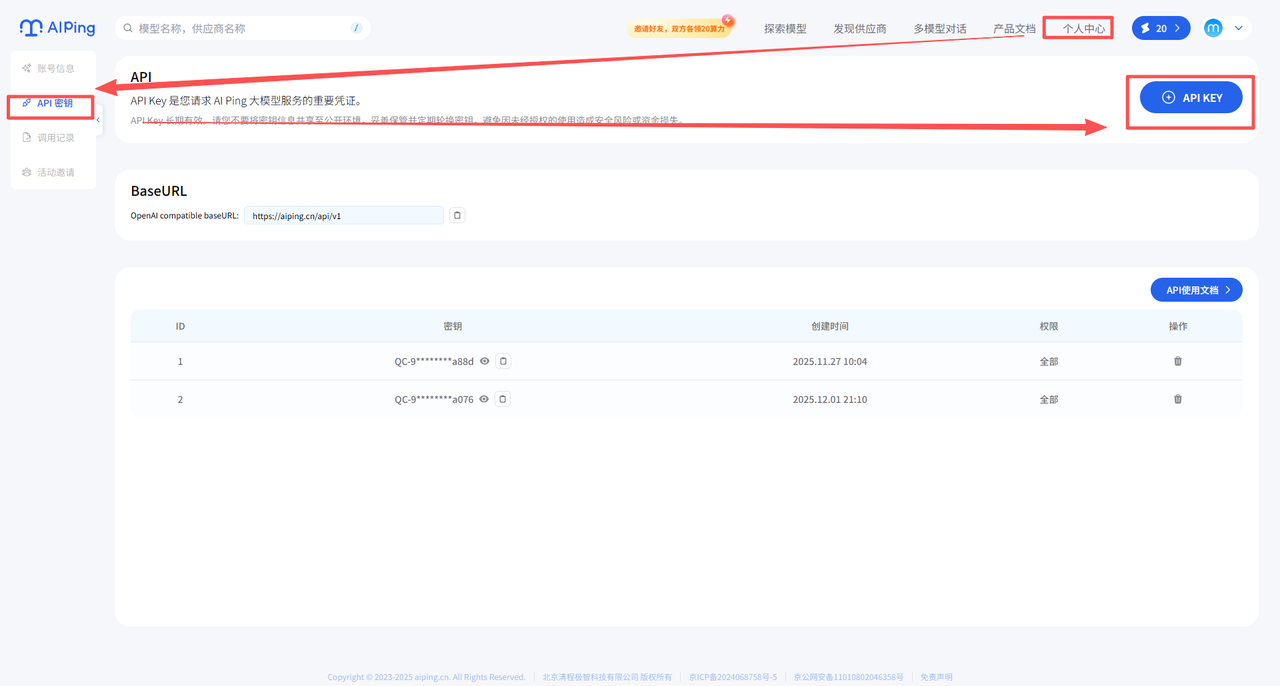The width and height of the screenshot is (1280, 686).
Task: Click the 北京清程极智科技有限公司 footer text
Action: (x=607, y=677)
